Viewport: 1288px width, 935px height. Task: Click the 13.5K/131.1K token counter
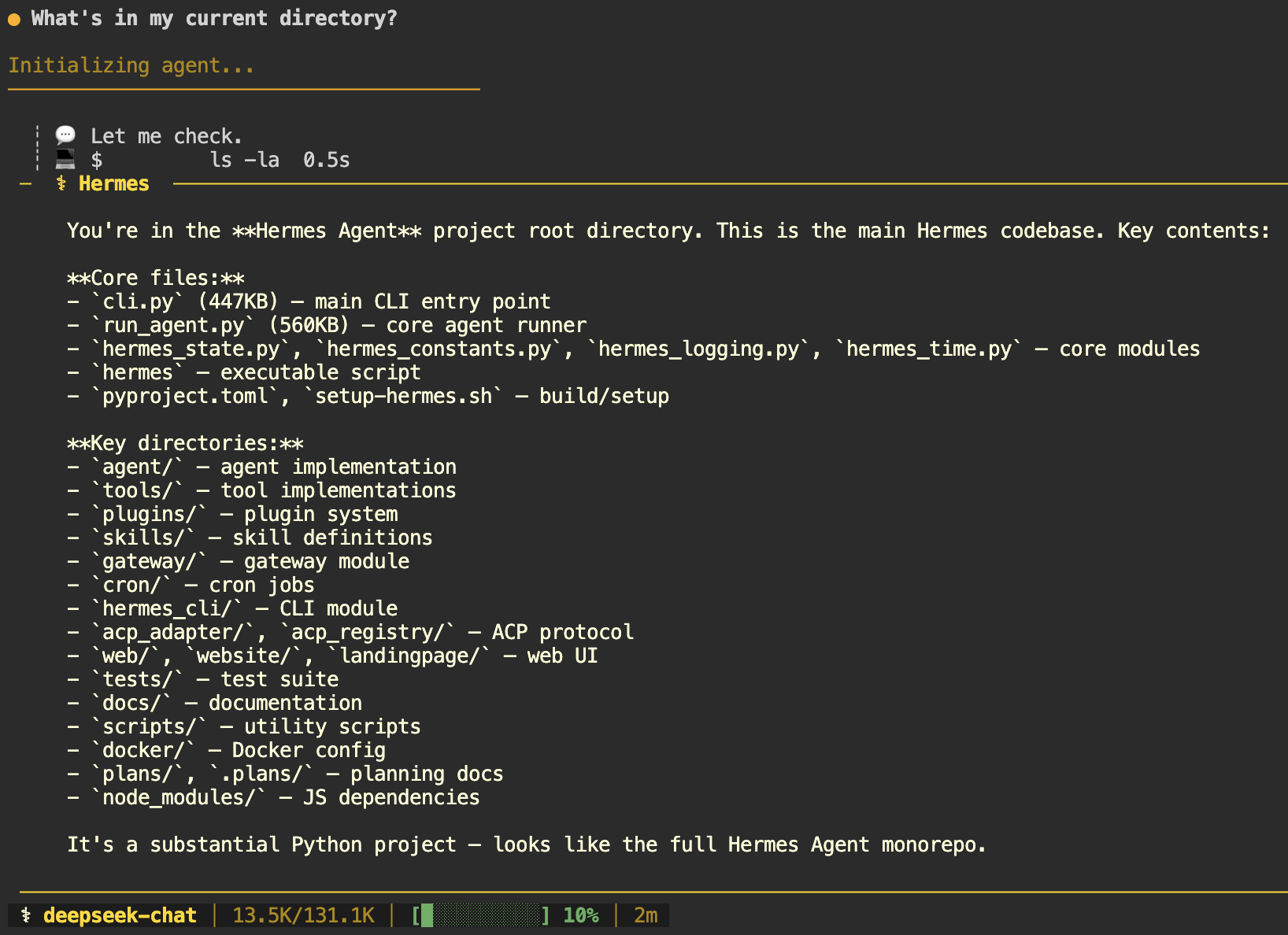pos(303,915)
